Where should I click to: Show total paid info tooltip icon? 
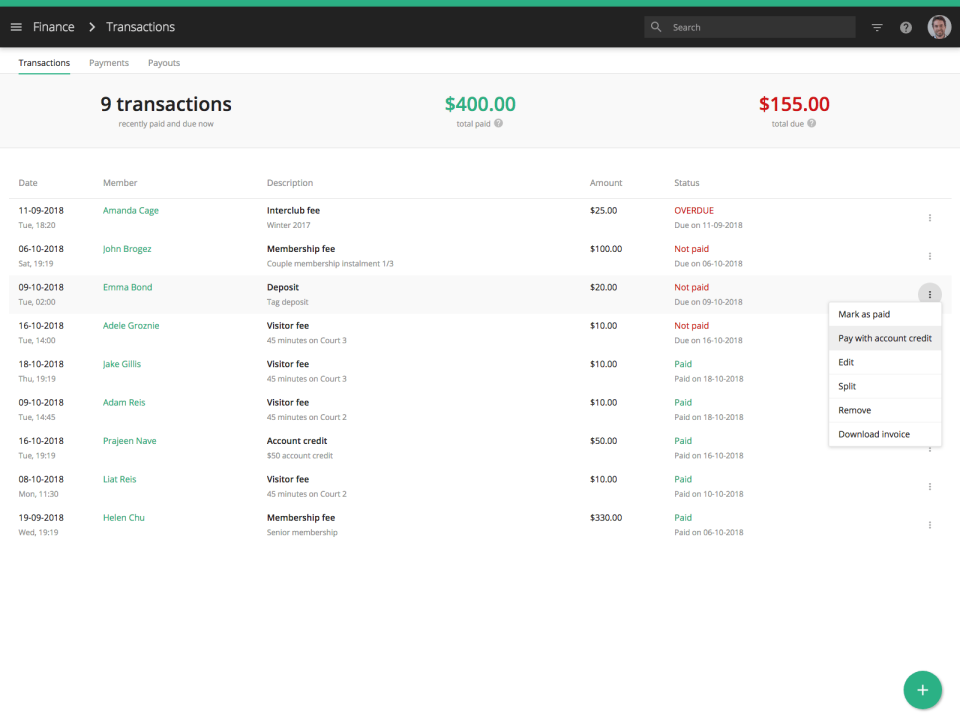tap(498, 123)
